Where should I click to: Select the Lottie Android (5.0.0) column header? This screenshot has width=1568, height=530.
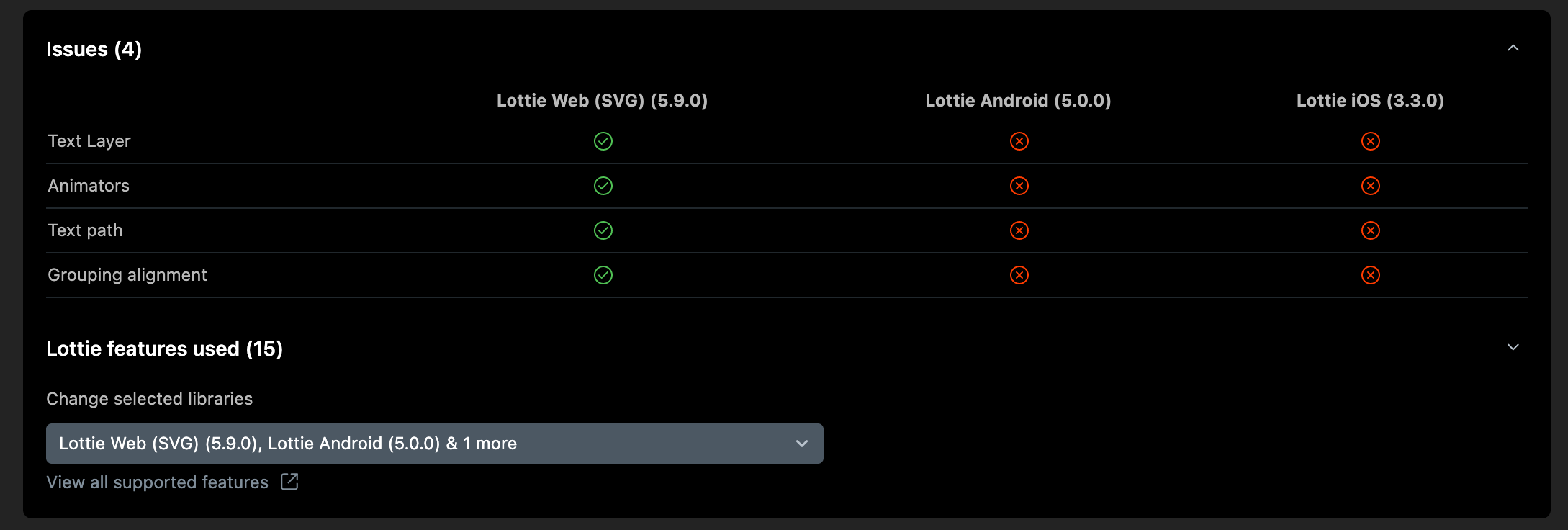1018,101
